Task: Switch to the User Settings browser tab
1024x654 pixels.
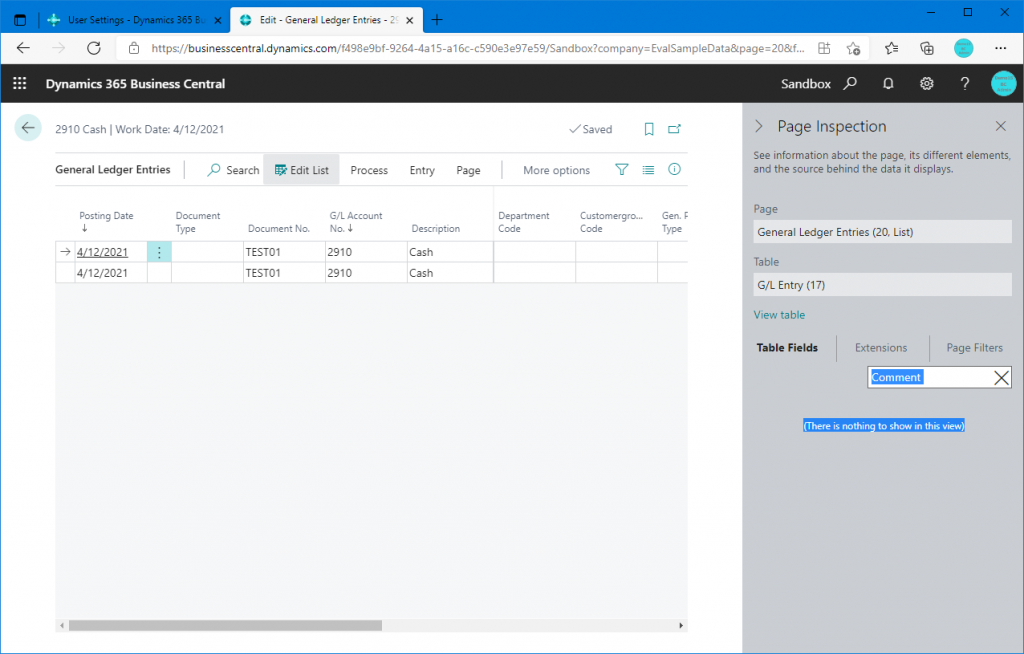Action: click(135, 20)
